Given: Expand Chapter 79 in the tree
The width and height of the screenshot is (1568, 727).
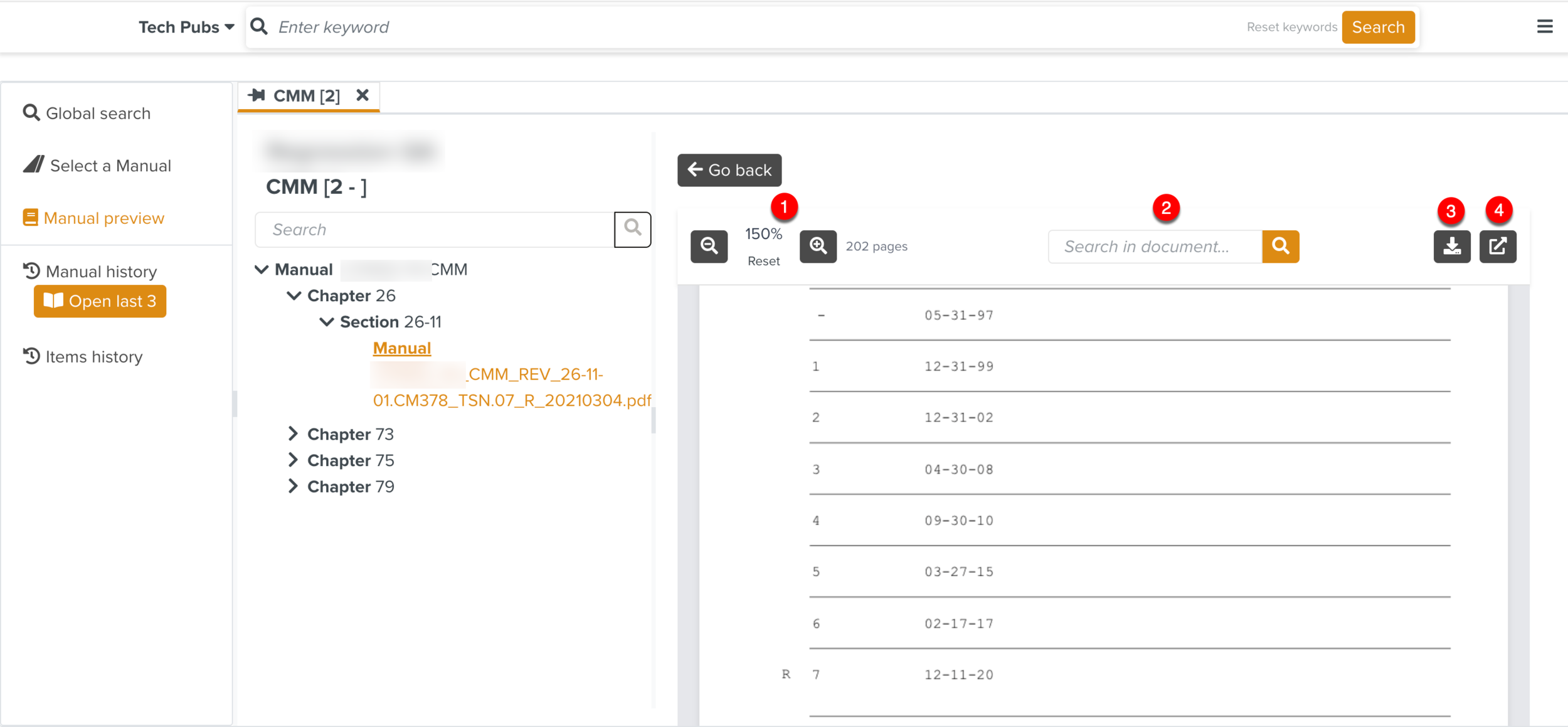Looking at the screenshot, I should [x=293, y=486].
